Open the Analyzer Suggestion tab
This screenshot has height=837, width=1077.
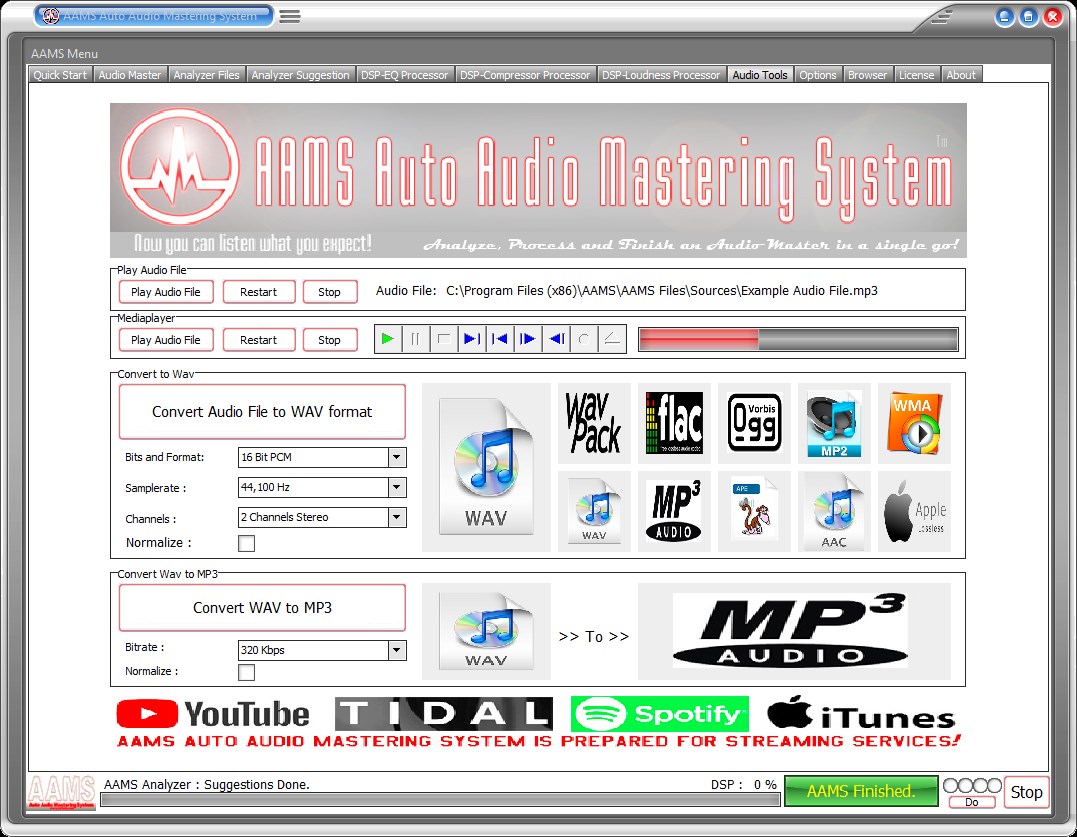click(x=300, y=73)
